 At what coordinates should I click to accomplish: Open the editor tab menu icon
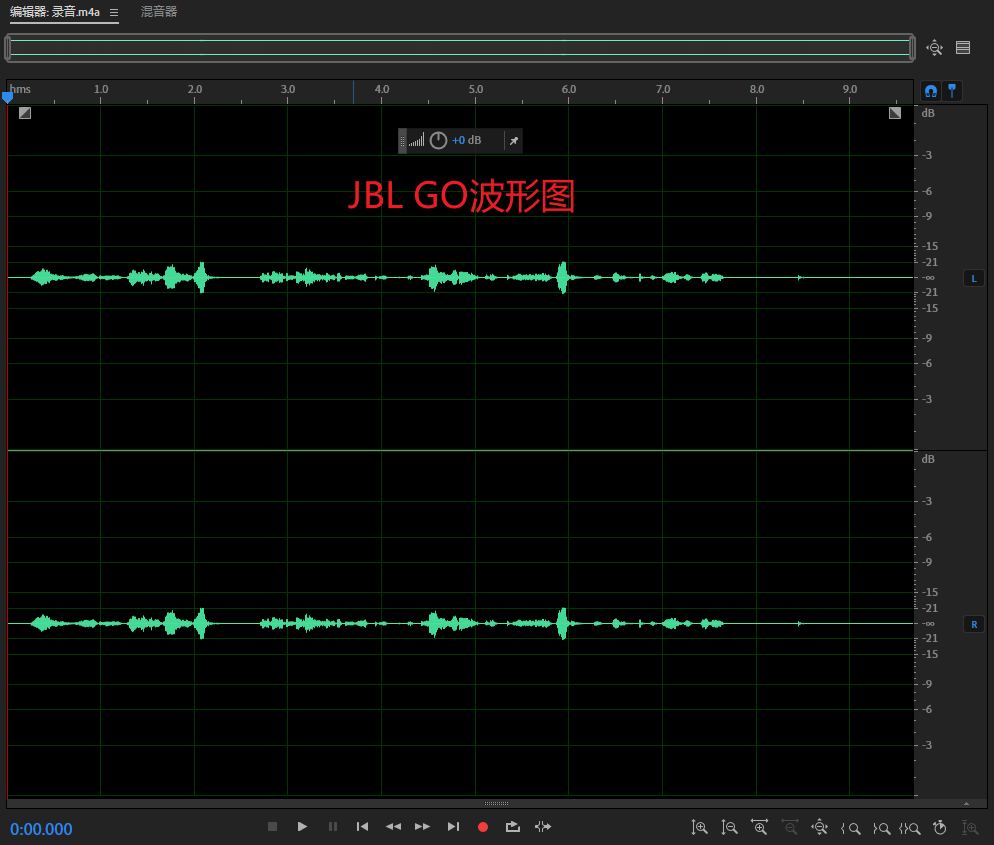[113, 13]
